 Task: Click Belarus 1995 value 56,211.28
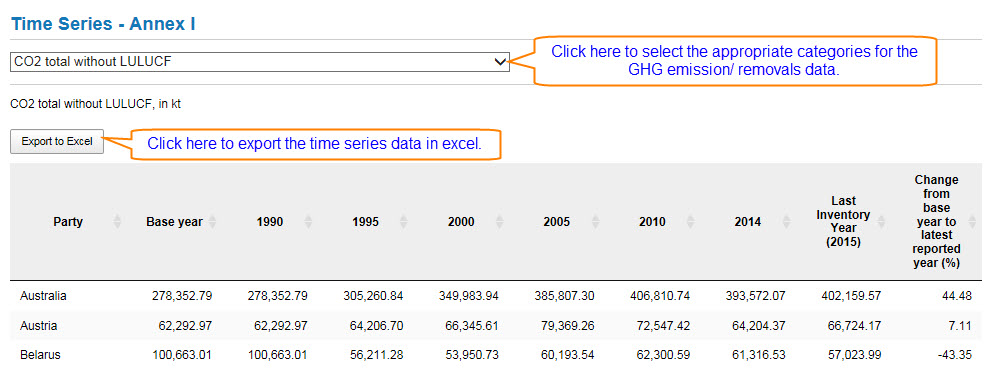tap(376, 355)
